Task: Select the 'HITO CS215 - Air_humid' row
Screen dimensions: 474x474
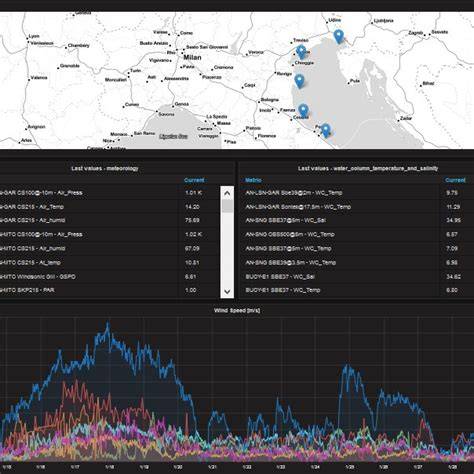Action: (110, 248)
